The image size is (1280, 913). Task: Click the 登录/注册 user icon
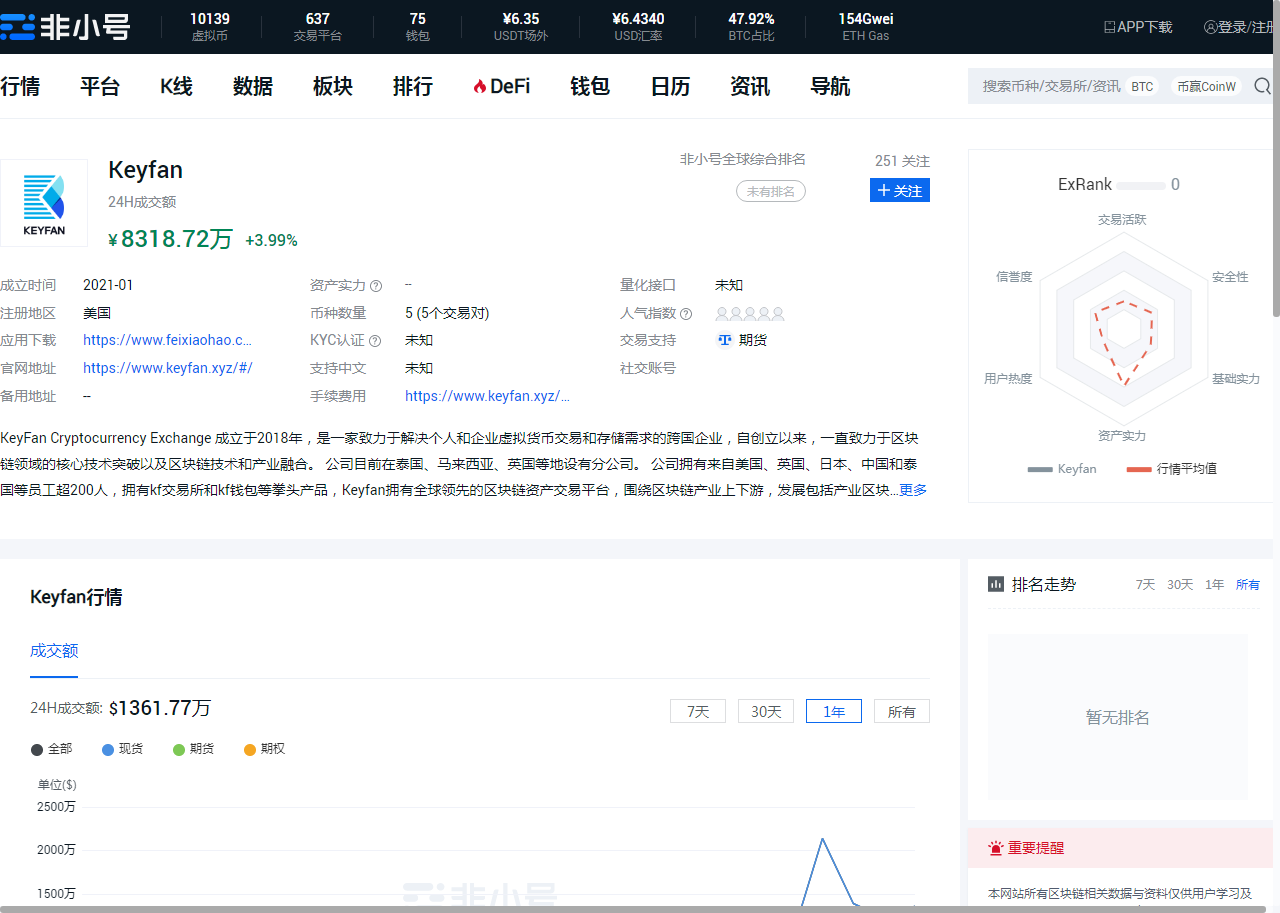[1210, 27]
